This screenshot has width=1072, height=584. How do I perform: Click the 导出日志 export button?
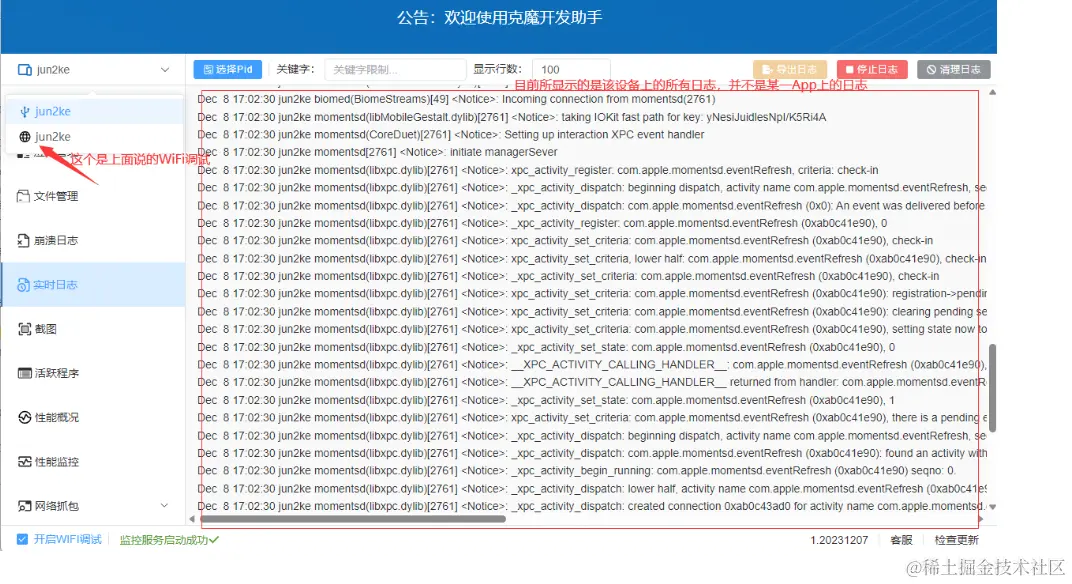click(x=790, y=69)
